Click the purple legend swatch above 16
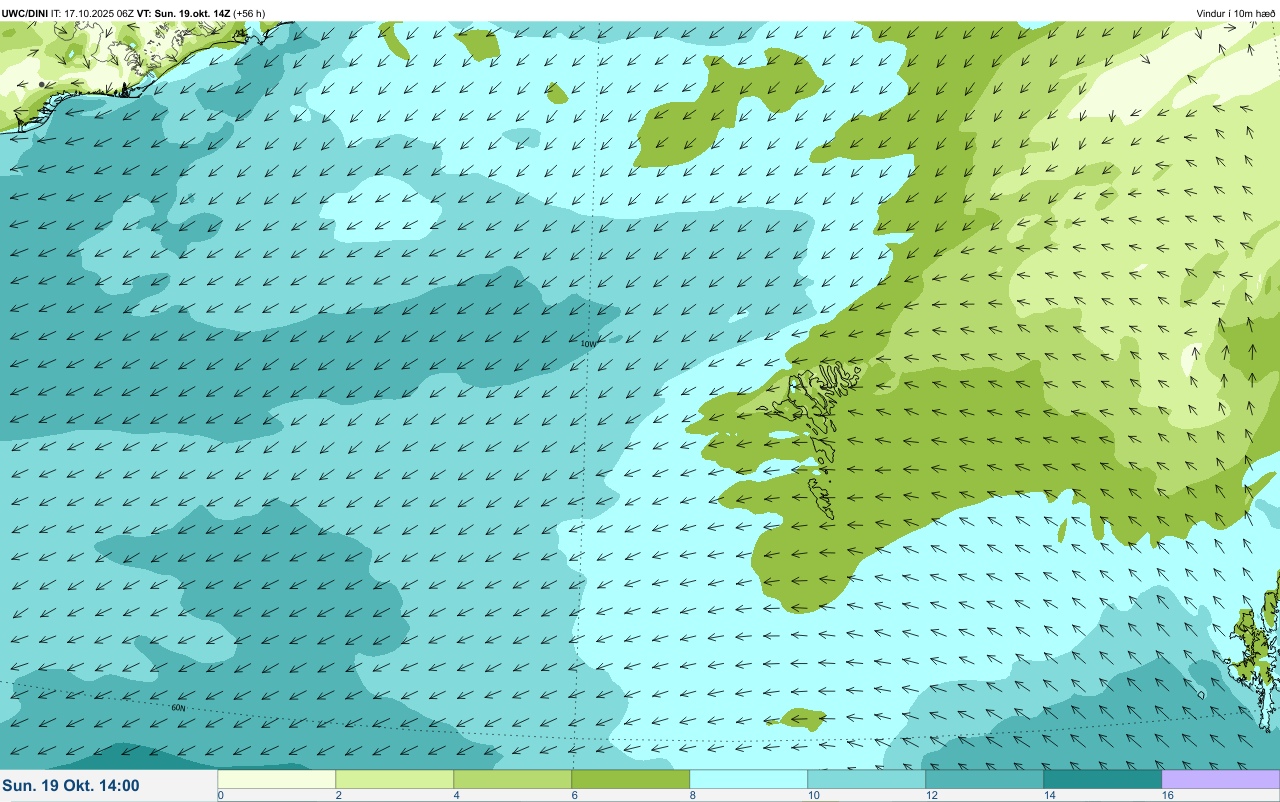This screenshot has height=802, width=1280. tap(1221, 779)
